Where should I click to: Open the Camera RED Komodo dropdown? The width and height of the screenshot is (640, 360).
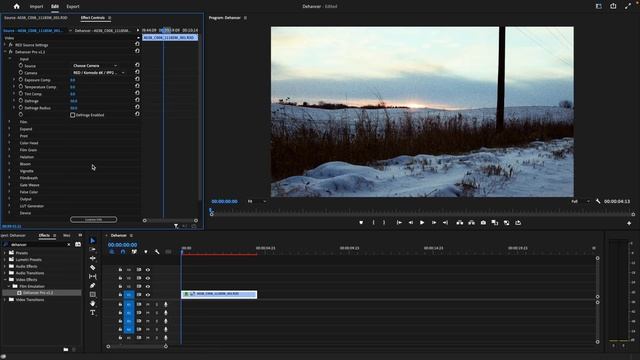click(x=99, y=73)
